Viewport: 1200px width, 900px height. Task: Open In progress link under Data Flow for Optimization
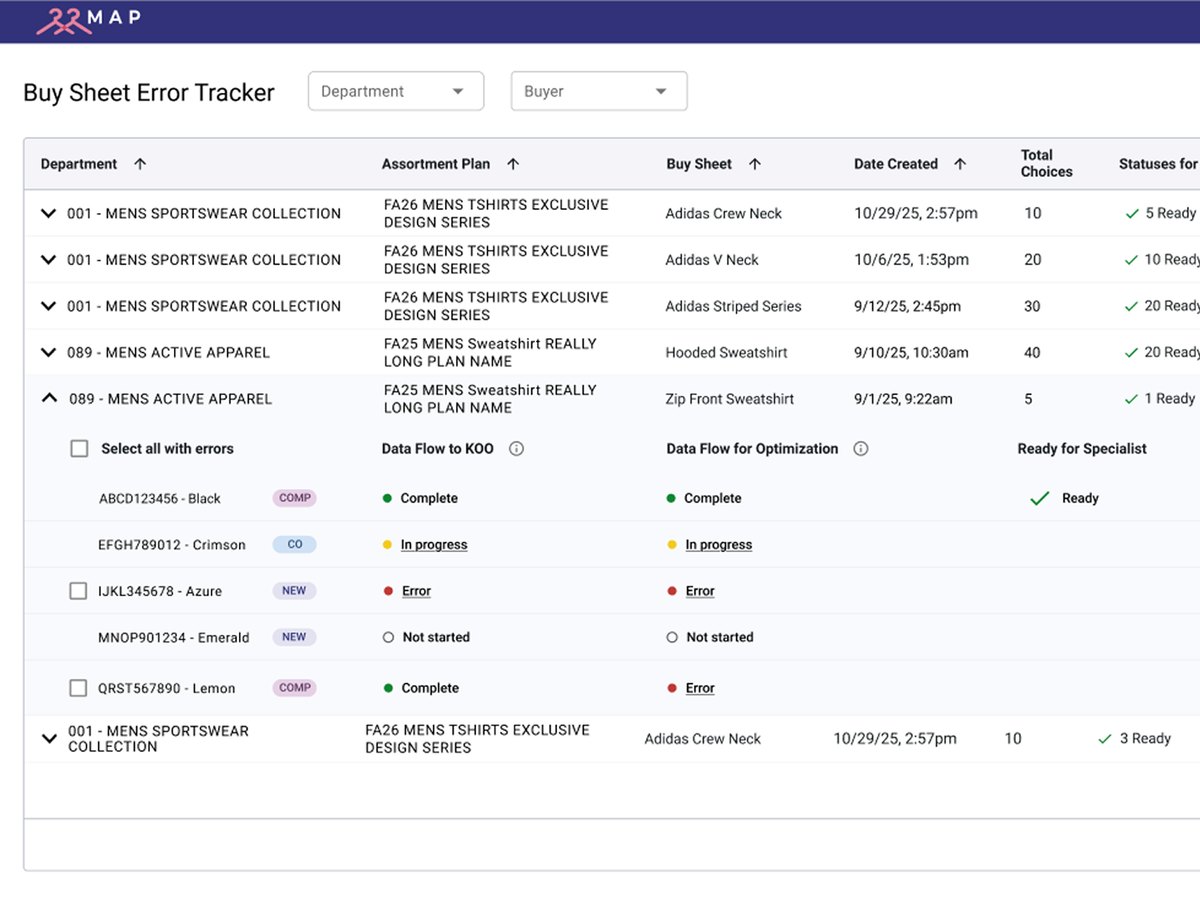click(x=719, y=545)
